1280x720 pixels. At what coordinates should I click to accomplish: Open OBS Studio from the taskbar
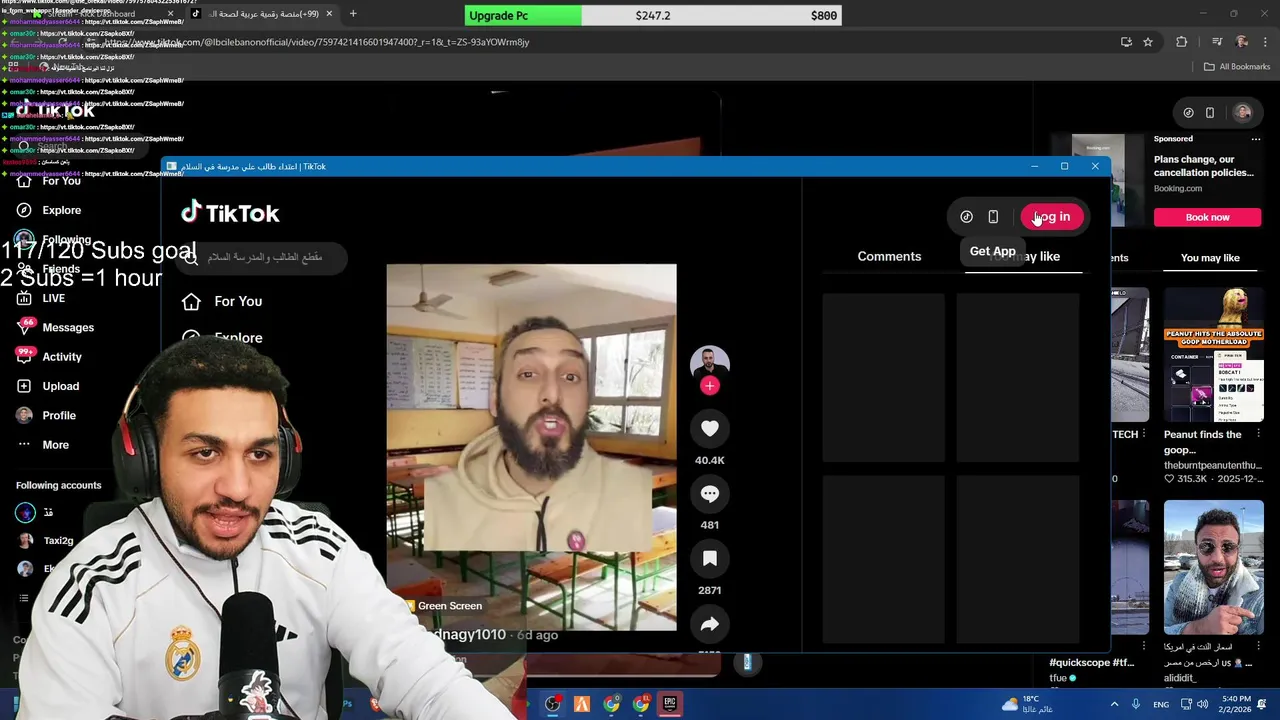click(552, 704)
